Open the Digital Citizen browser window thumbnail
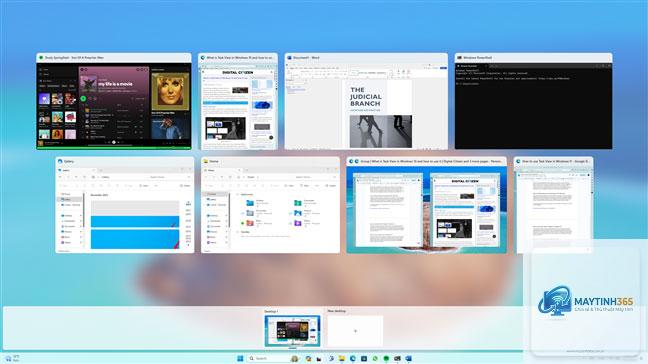The image size is (648, 364). tap(238, 101)
